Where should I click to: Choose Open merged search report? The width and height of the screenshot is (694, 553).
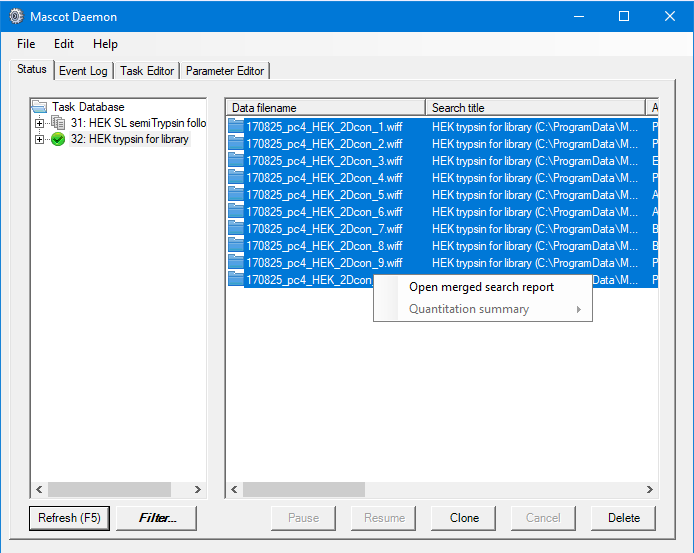click(x=482, y=287)
